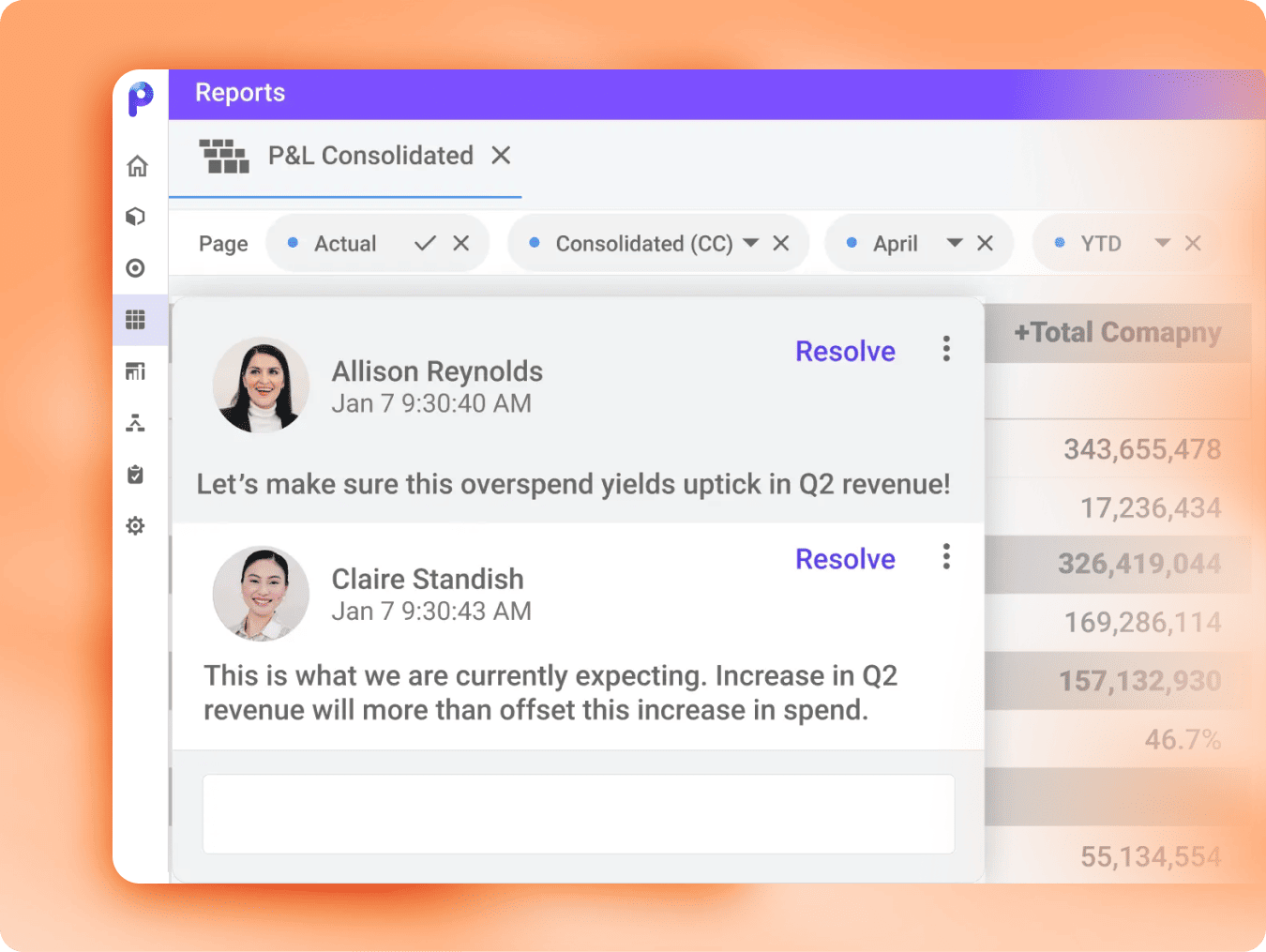Select the 55,134,554 cell
The height and width of the screenshot is (952, 1266).
1151,856
